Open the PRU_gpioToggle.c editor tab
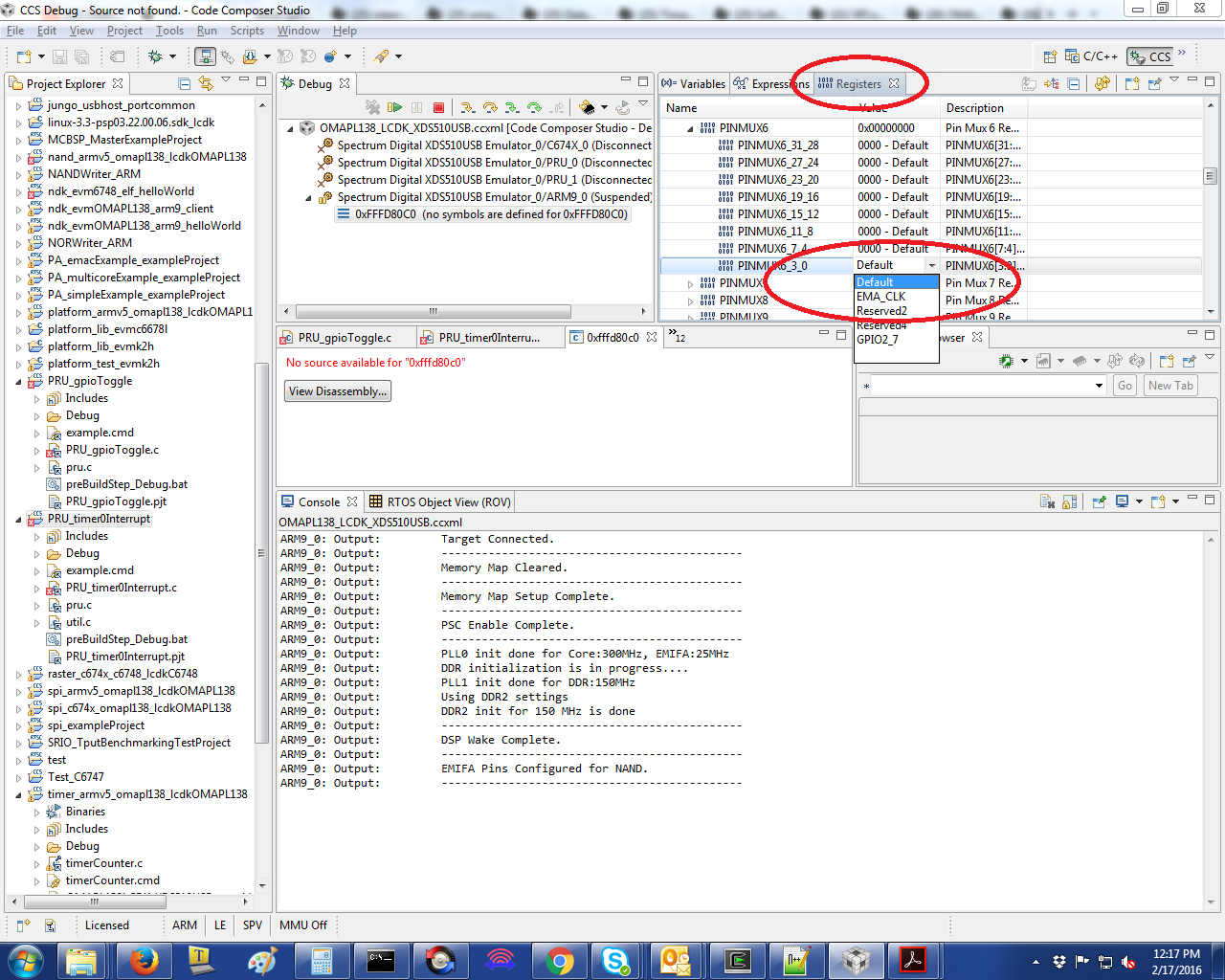This screenshot has height=980, width=1225. [x=345, y=337]
